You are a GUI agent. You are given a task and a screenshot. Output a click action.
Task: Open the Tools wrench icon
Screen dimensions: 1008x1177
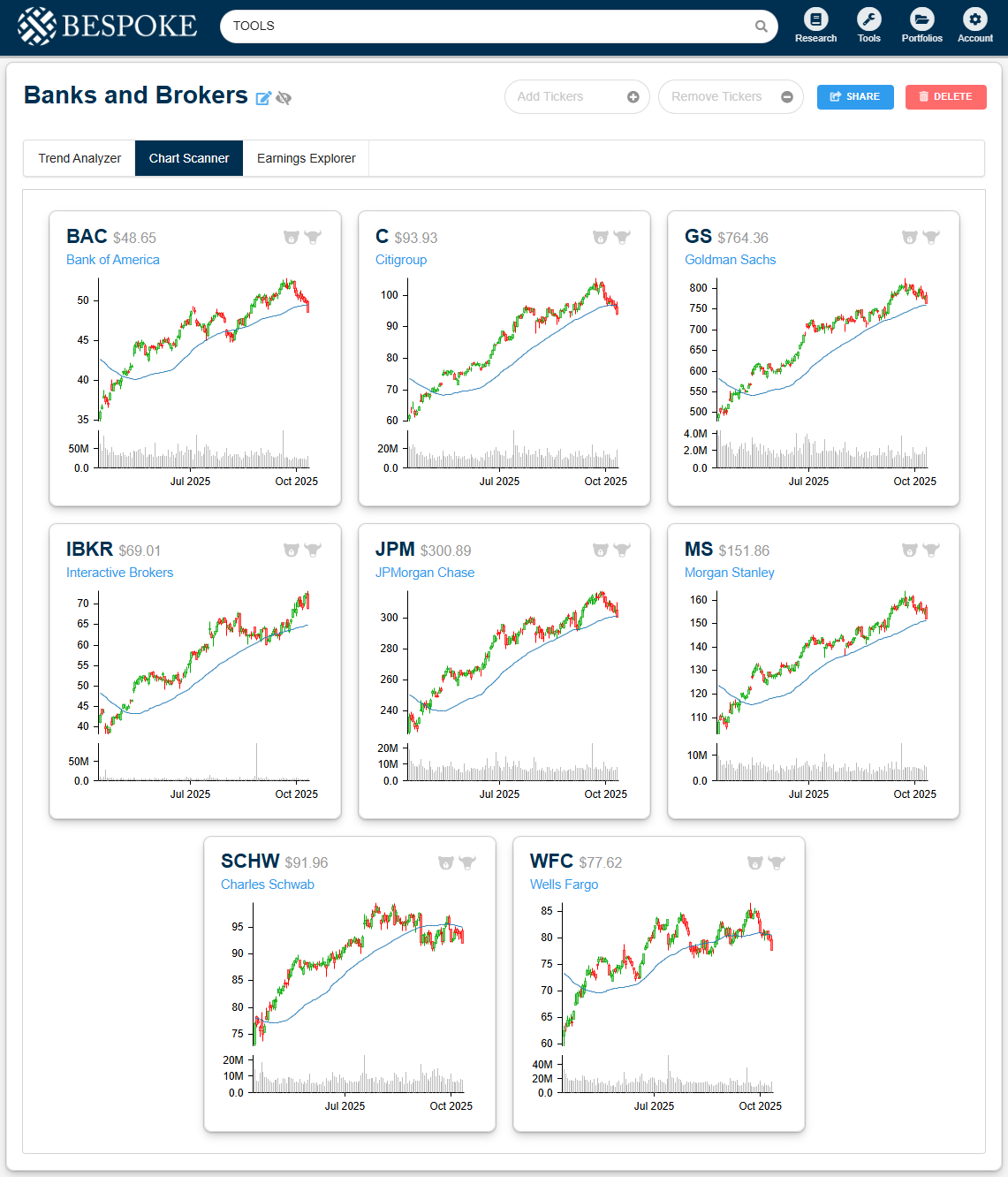(868, 19)
